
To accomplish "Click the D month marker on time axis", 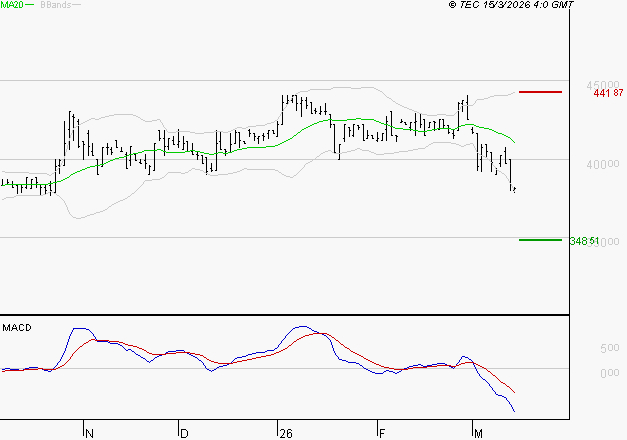I will pyautogui.click(x=184, y=434).
